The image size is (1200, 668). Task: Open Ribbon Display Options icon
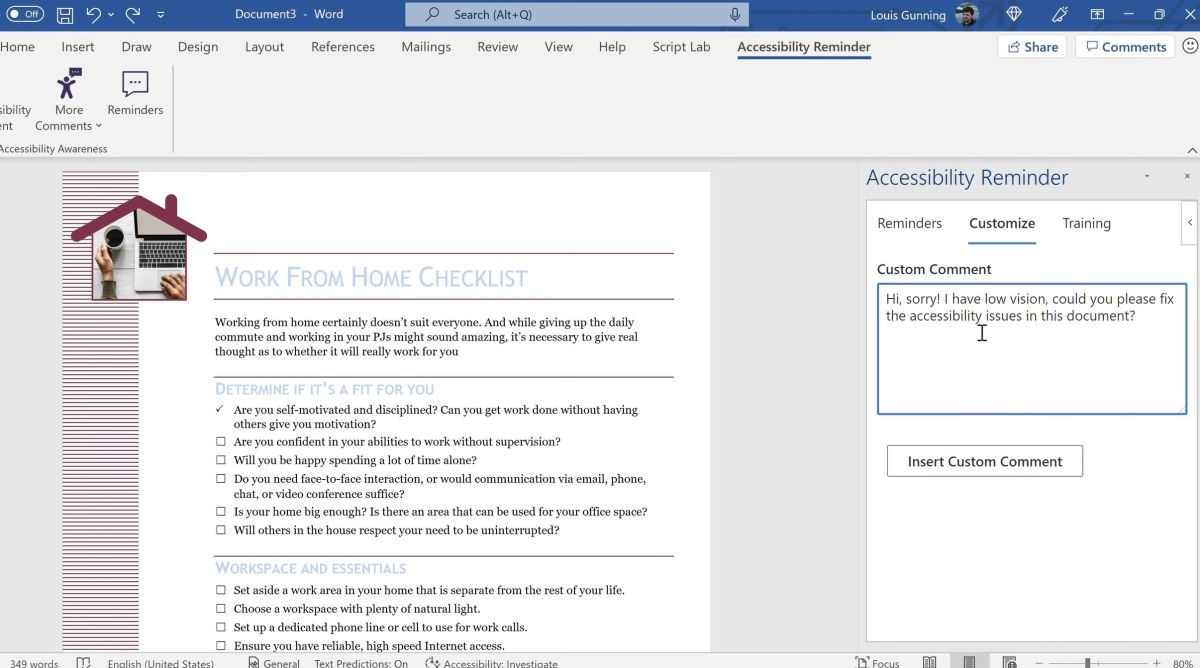[1097, 15]
